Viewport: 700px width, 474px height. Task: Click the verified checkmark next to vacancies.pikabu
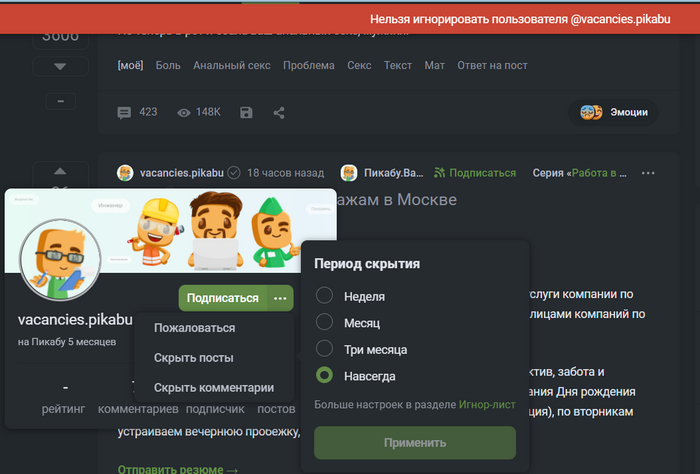[x=234, y=172]
